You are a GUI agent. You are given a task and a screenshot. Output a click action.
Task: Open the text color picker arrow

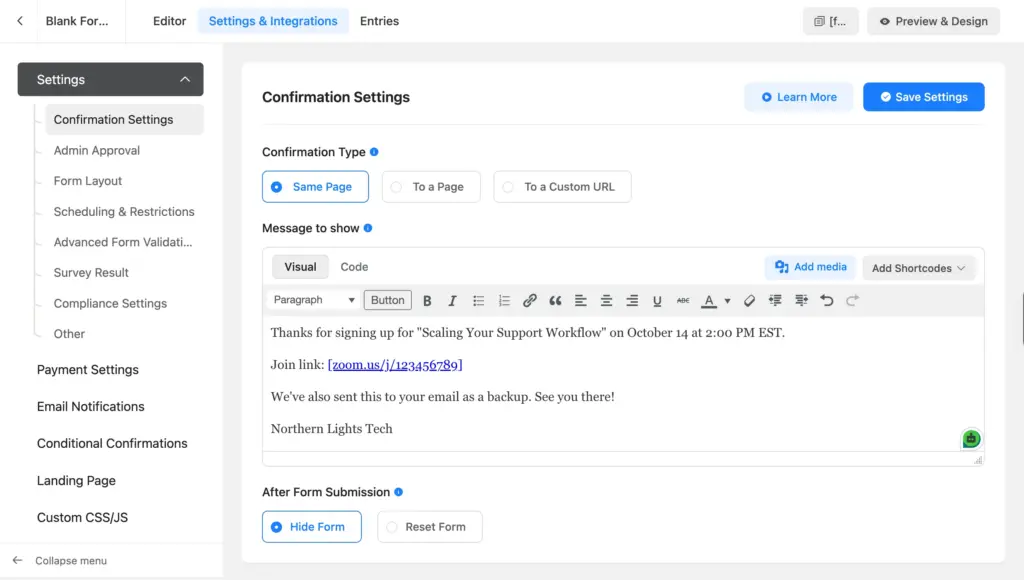[727, 300]
